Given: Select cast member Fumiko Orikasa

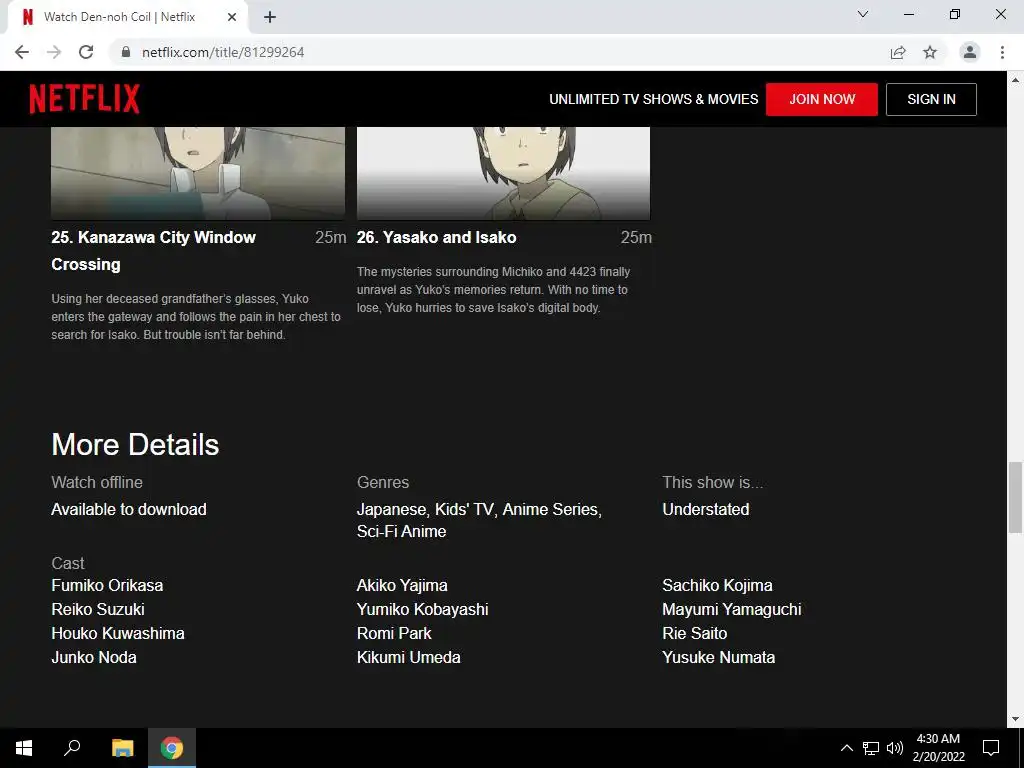Looking at the screenshot, I should [x=107, y=585].
